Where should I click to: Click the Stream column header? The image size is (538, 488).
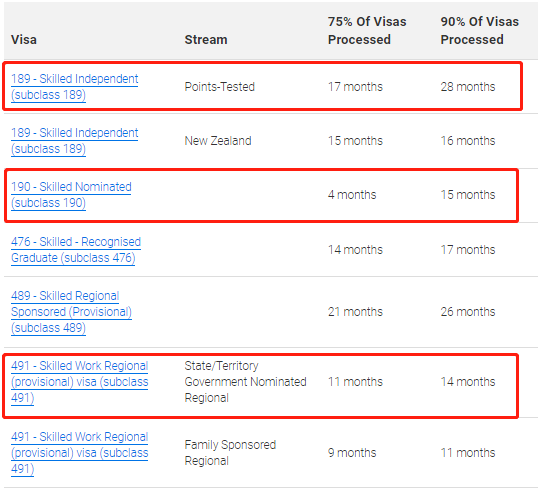tap(206, 39)
